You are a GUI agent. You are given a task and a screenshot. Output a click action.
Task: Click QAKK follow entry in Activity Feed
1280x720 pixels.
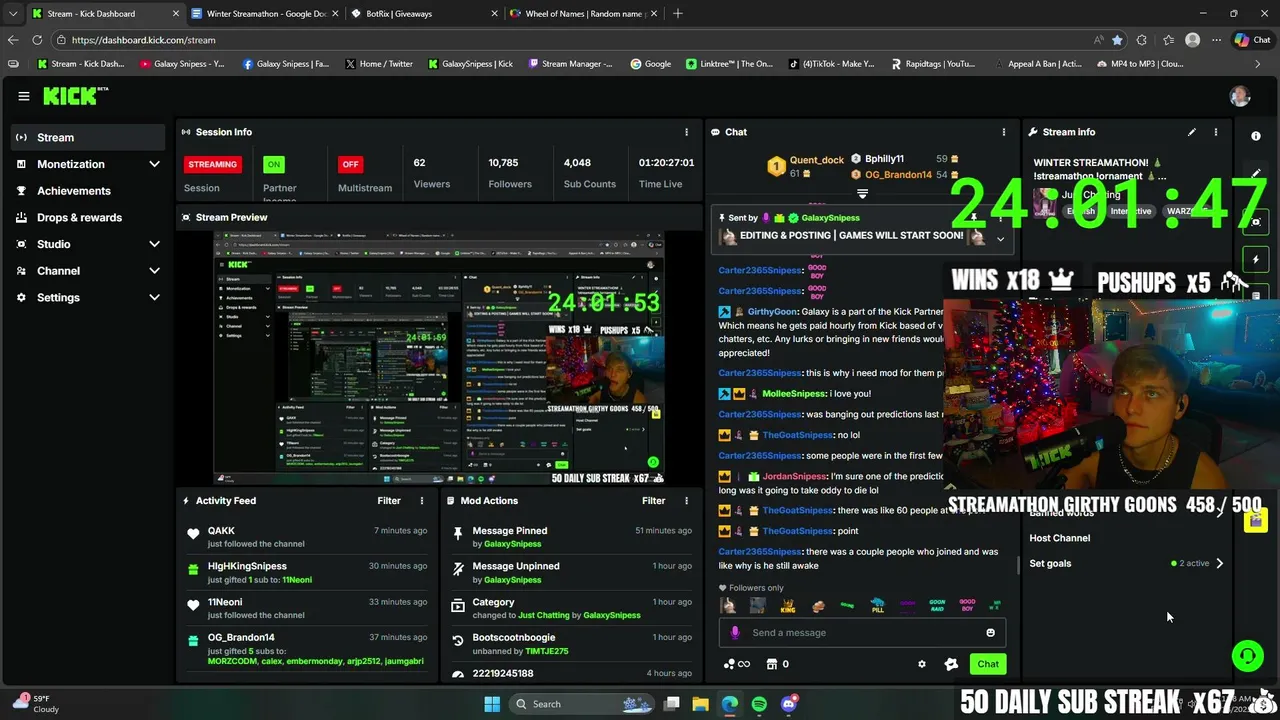(307, 537)
